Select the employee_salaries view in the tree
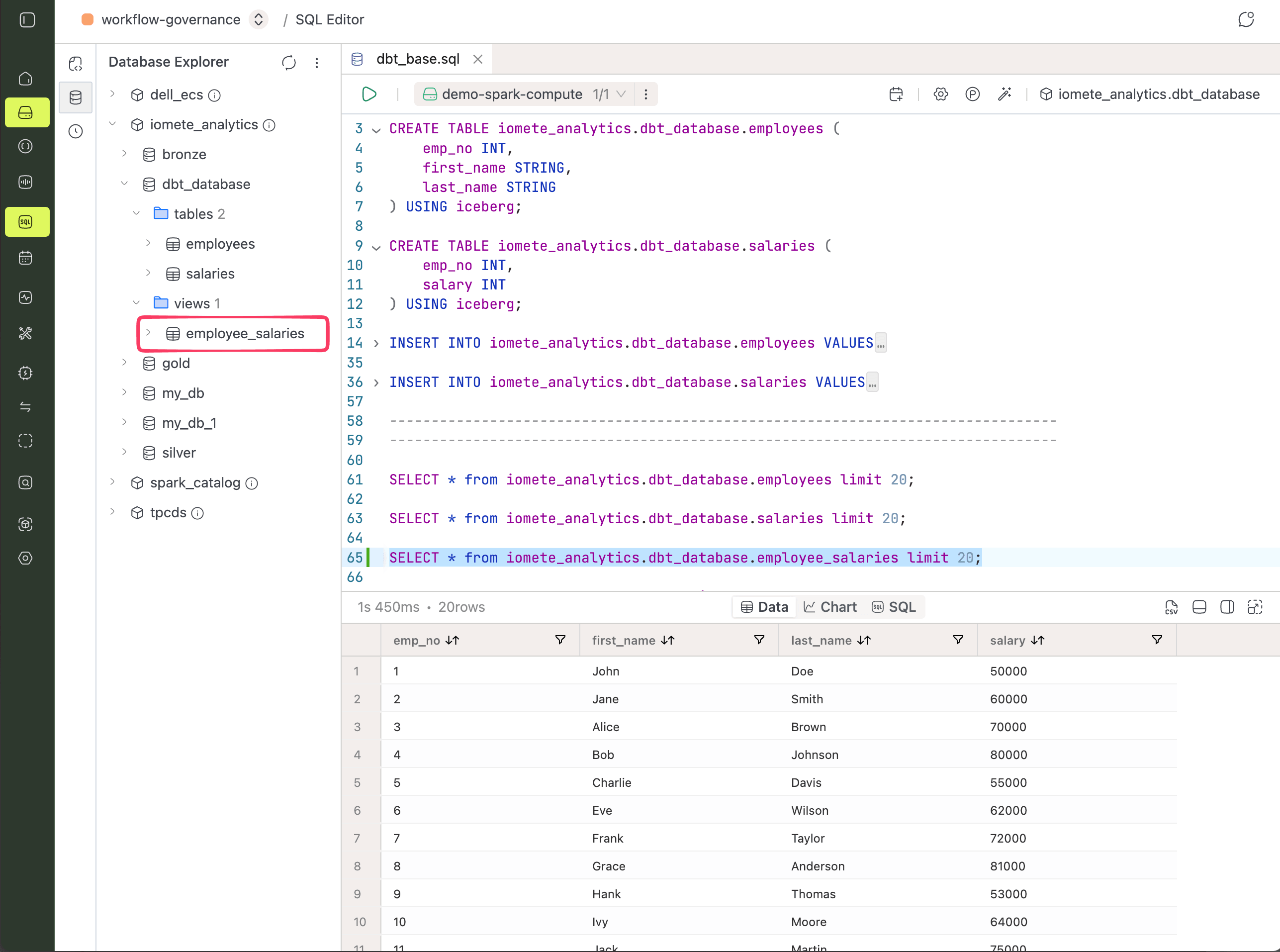Viewport: 1280px width, 952px height. [x=244, y=333]
